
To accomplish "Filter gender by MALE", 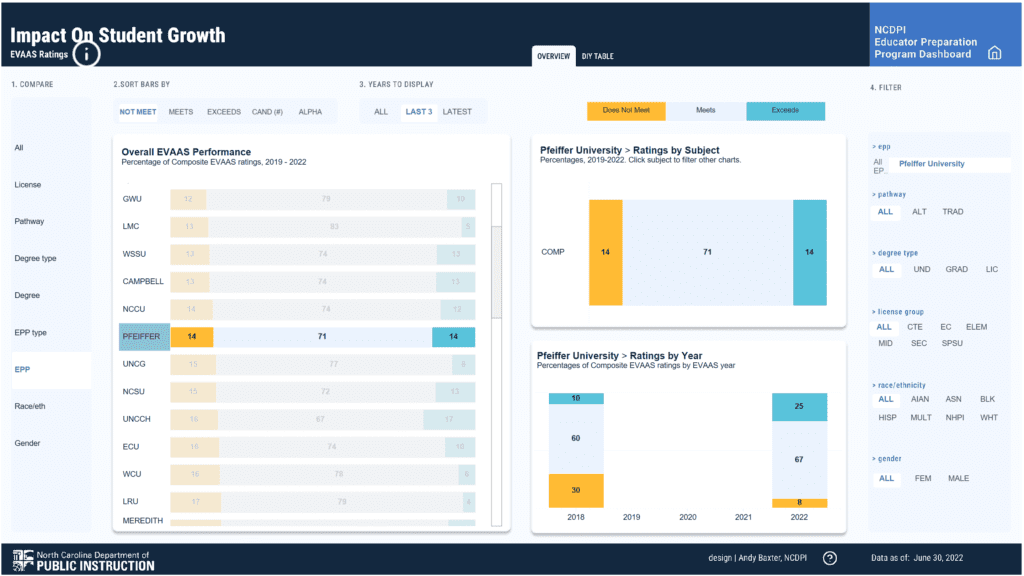I will point(959,478).
